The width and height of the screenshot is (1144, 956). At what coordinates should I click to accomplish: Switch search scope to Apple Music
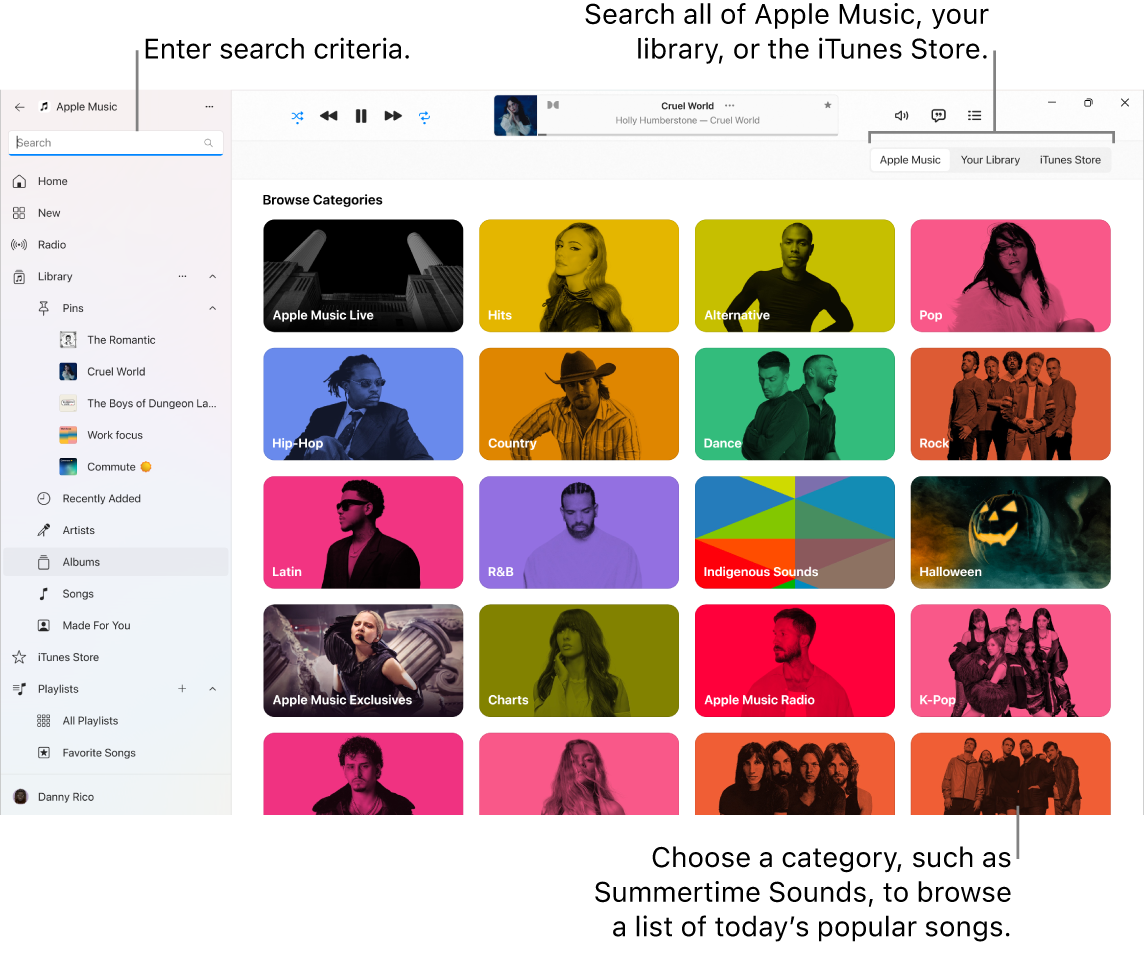[910, 160]
